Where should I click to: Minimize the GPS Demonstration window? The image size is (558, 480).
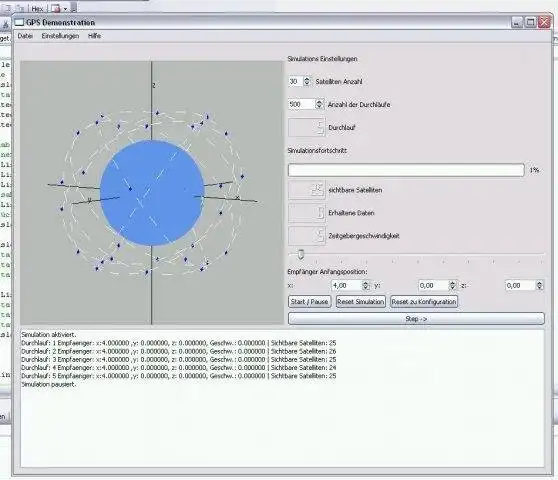click(x=517, y=22)
